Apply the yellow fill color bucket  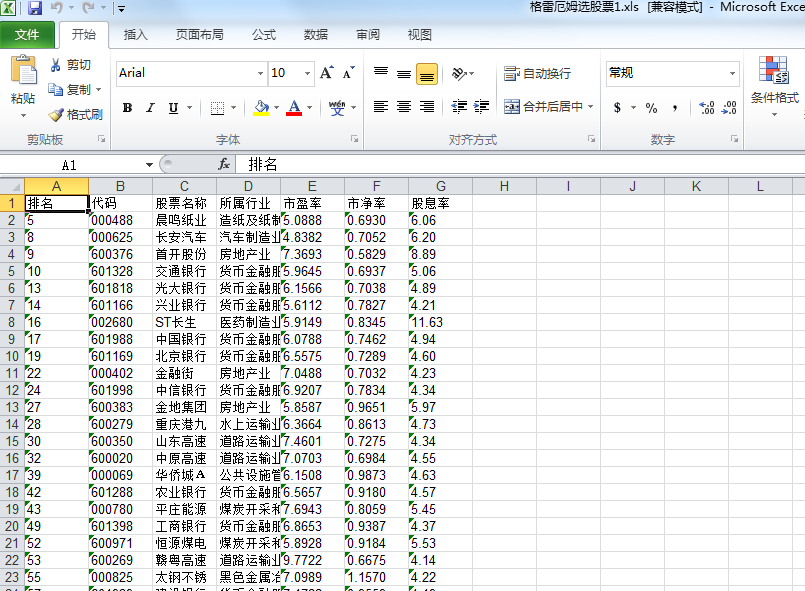click(261, 108)
